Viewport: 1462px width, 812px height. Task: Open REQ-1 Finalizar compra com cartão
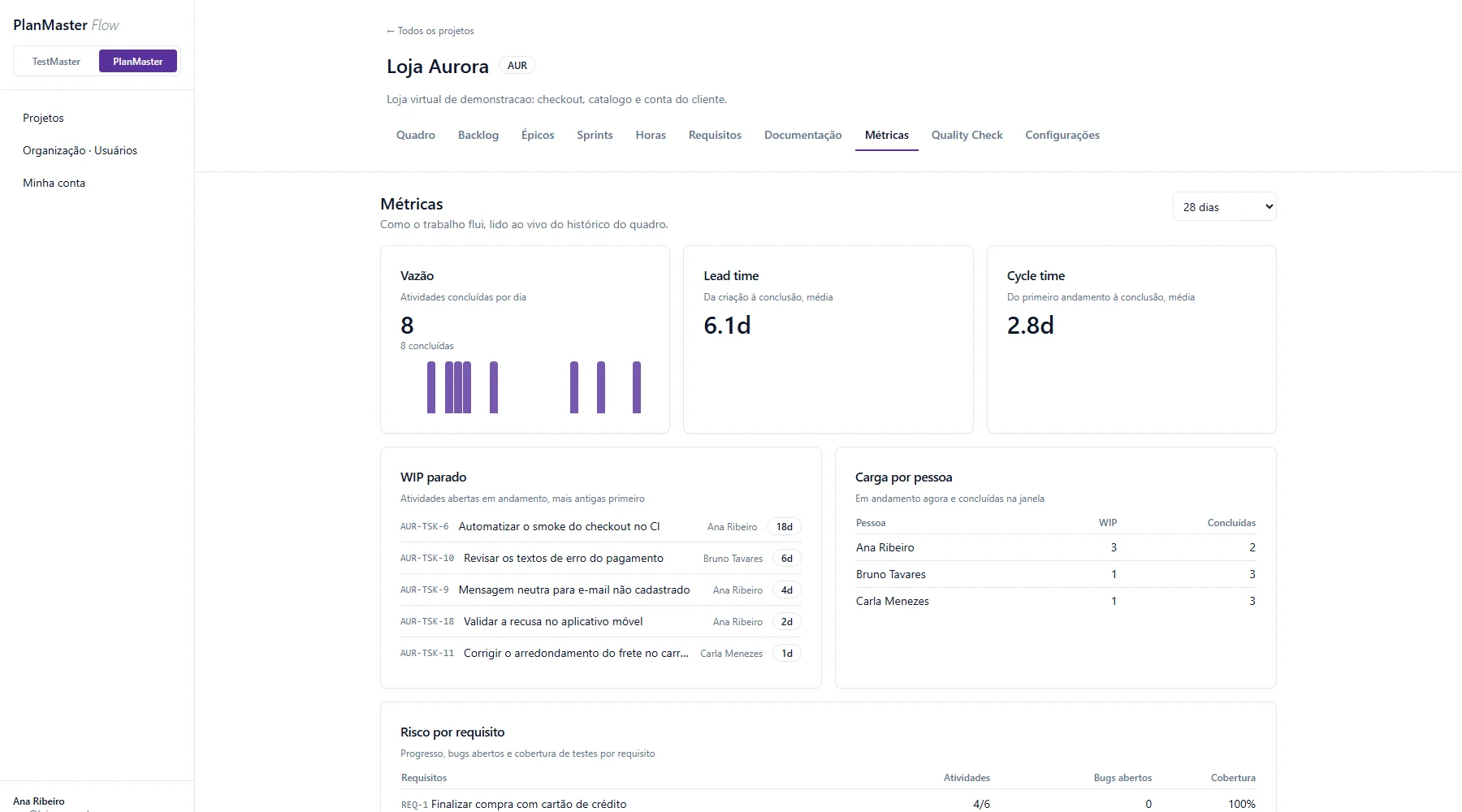828,804
